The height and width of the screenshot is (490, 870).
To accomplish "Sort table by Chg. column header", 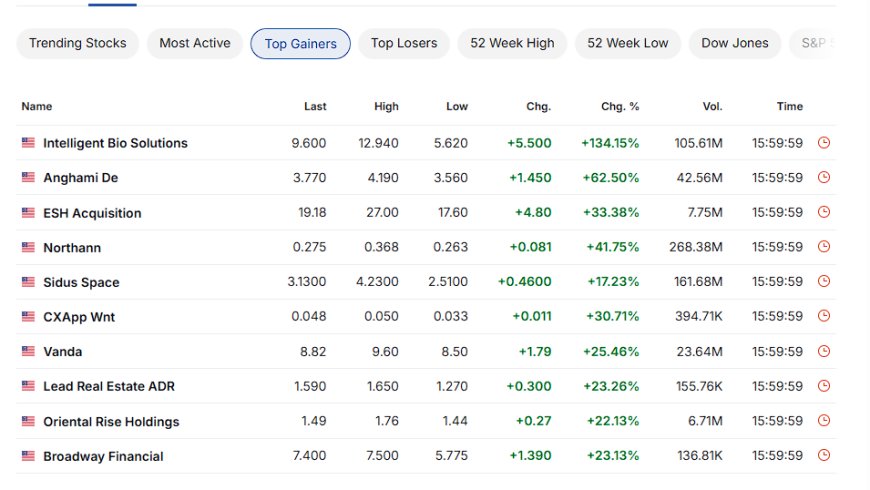I will coord(539,106).
